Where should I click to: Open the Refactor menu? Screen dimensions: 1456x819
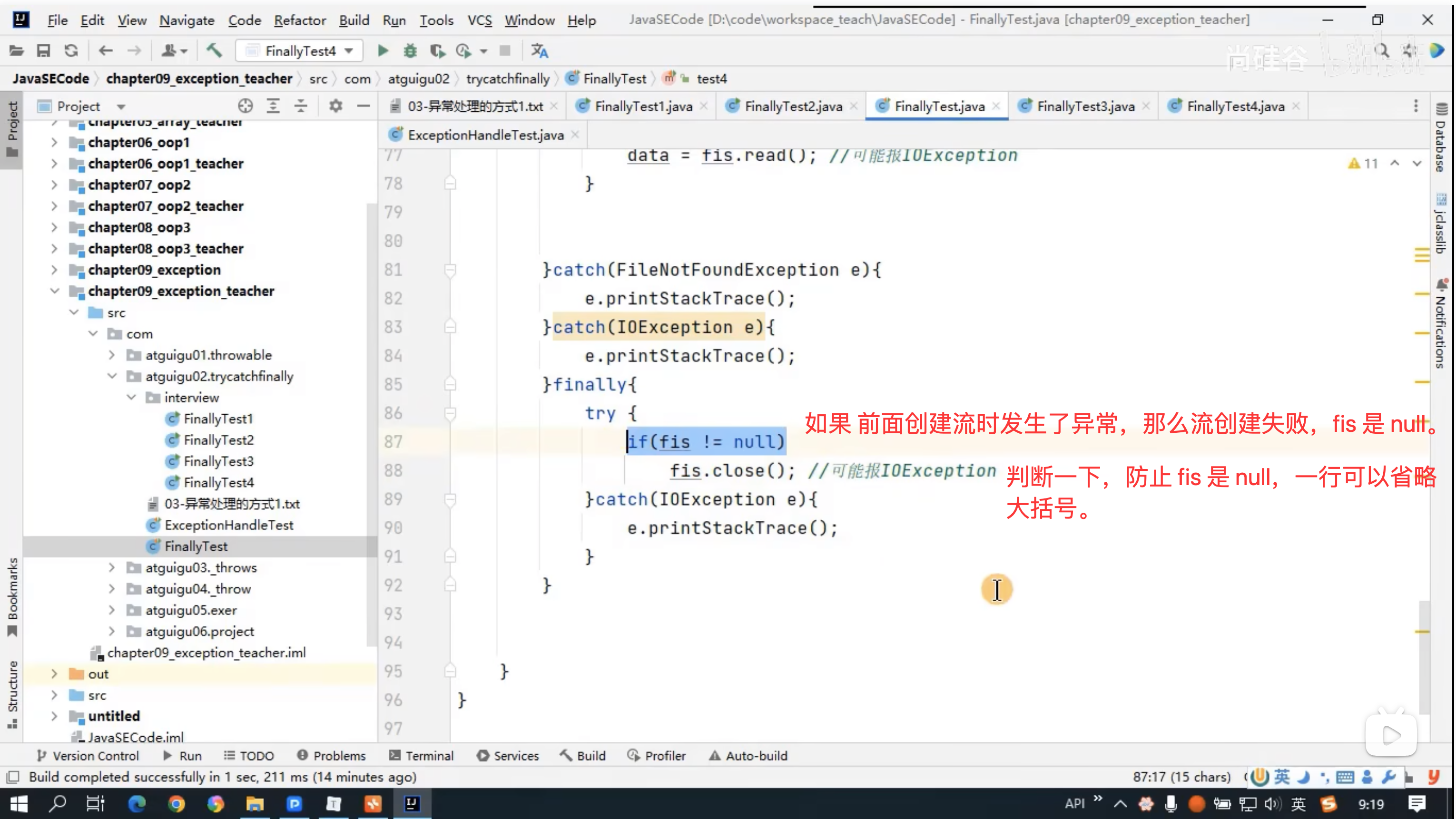(300, 20)
